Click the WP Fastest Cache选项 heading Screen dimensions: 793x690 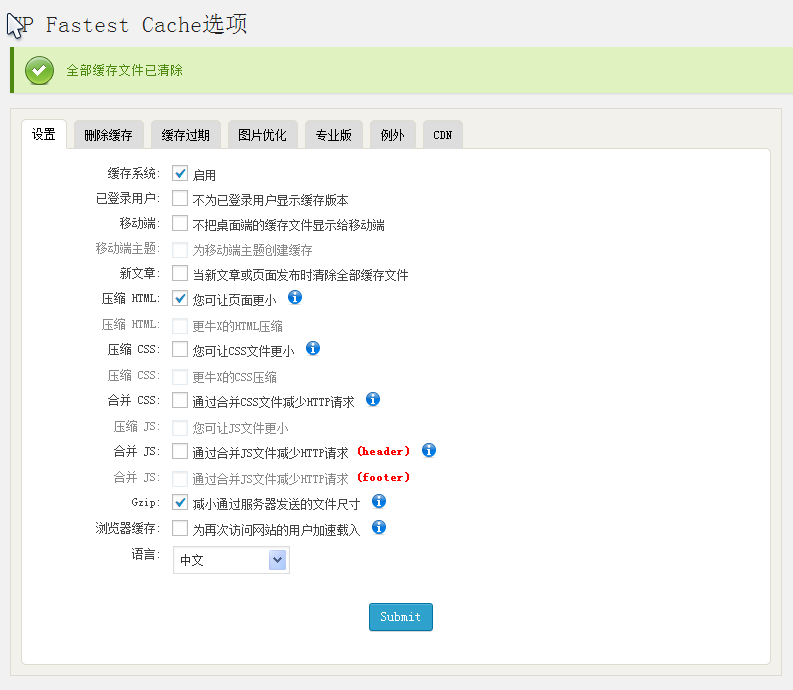[129, 24]
